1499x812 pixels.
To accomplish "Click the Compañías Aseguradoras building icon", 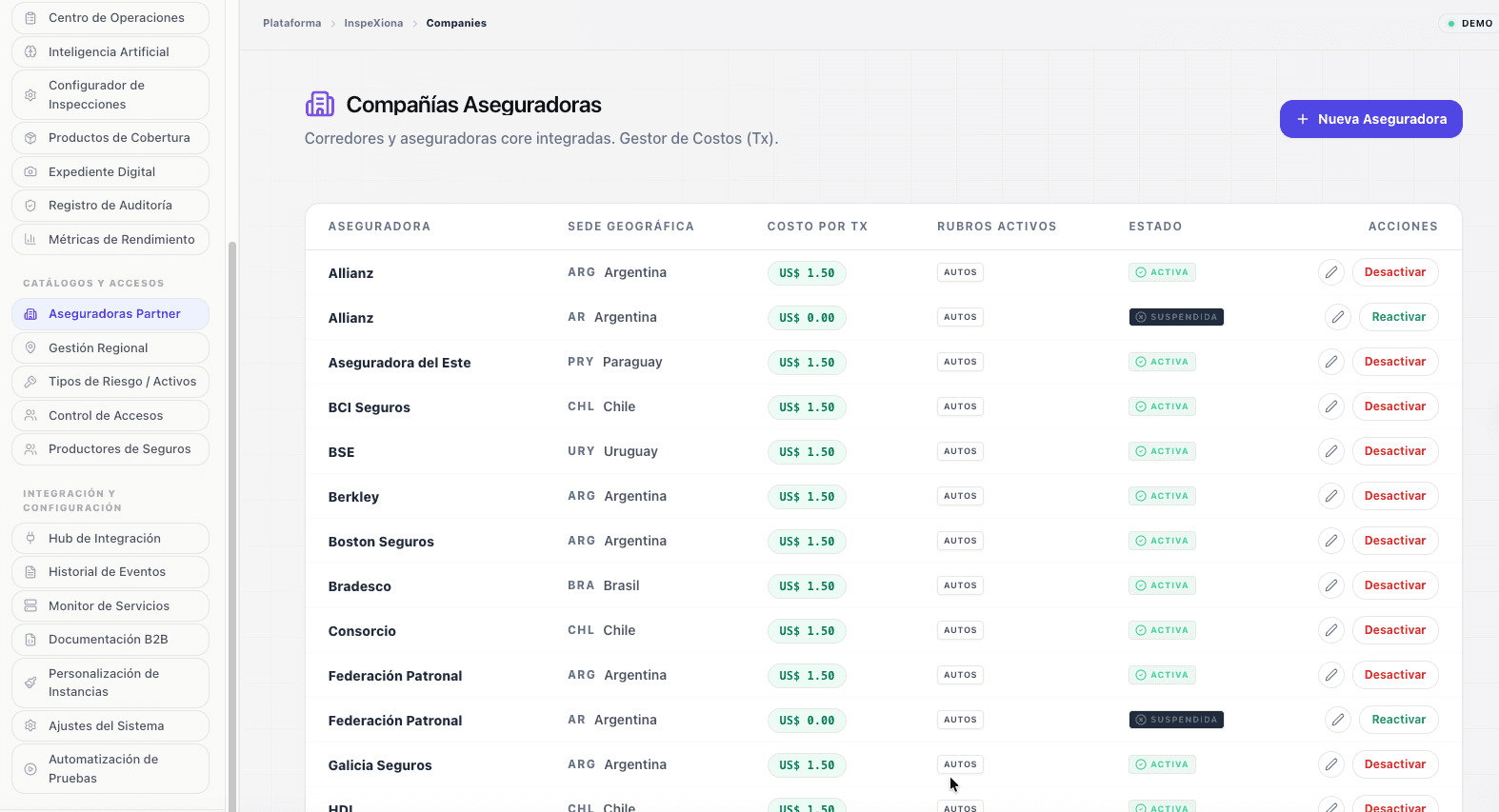I will pyautogui.click(x=320, y=104).
